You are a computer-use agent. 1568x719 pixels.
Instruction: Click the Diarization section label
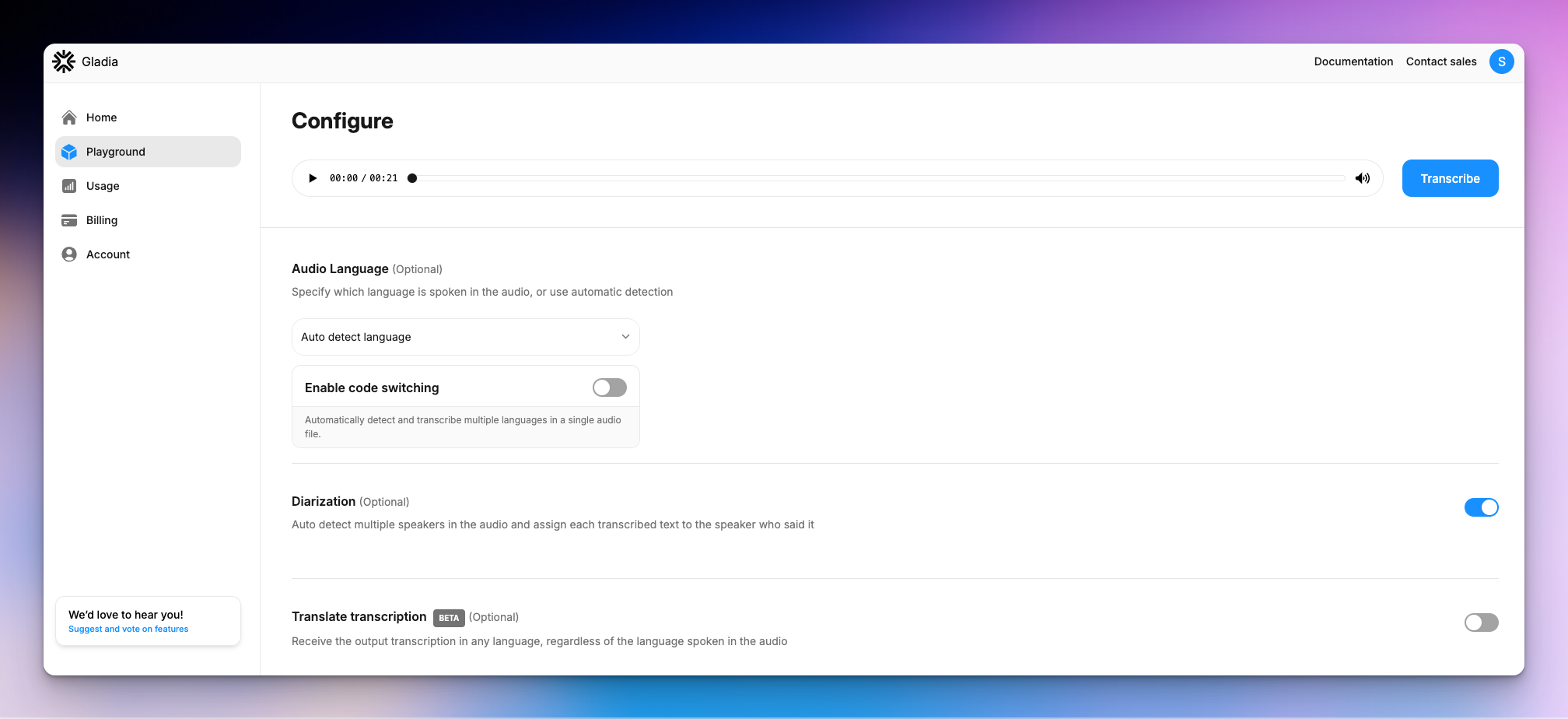pyautogui.click(x=324, y=501)
